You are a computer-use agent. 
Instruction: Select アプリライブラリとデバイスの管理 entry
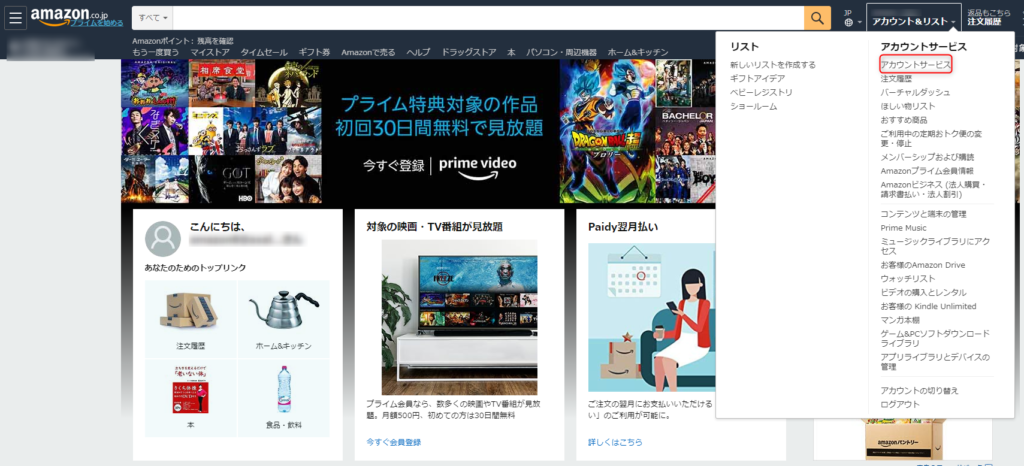[935, 362]
